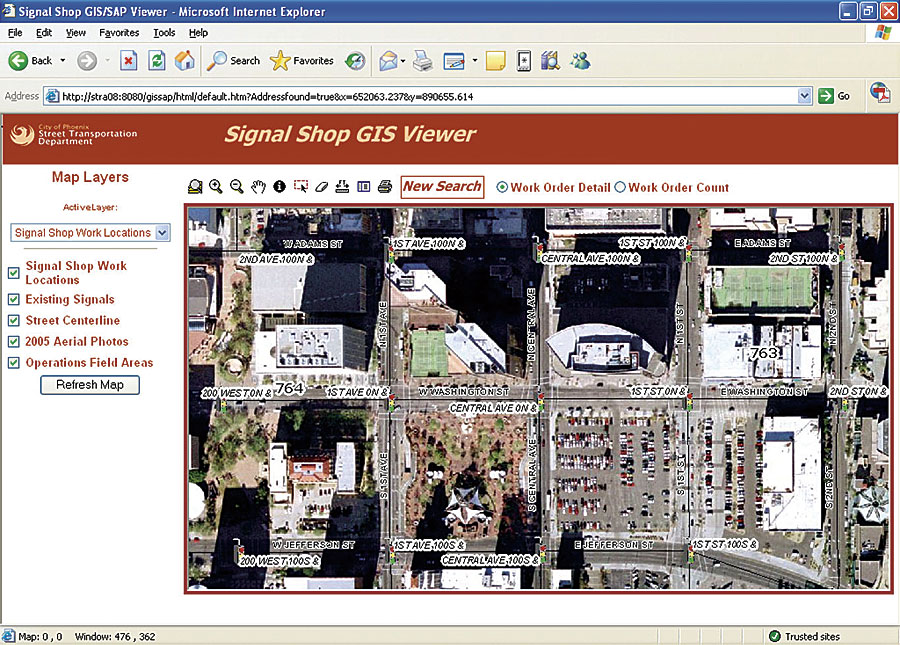Click the New Search button
The height and width of the screenshot is (645, 900).
coord(442,187)
